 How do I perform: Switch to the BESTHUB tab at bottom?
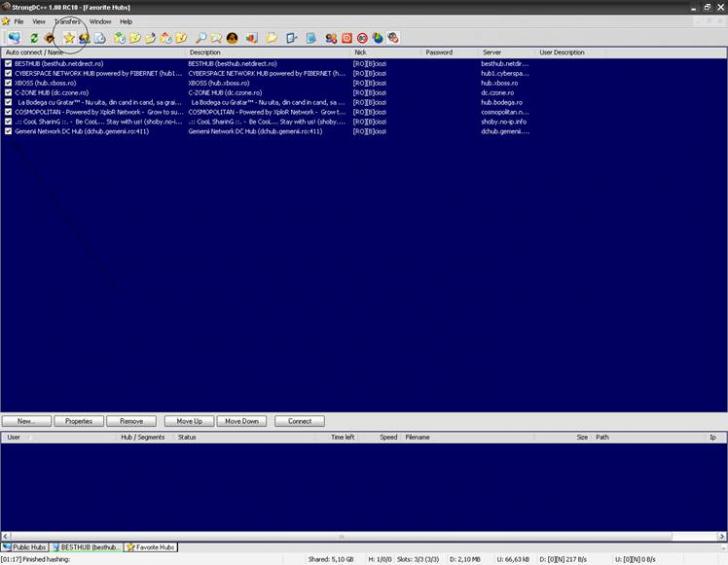click(x=87, y=547)
